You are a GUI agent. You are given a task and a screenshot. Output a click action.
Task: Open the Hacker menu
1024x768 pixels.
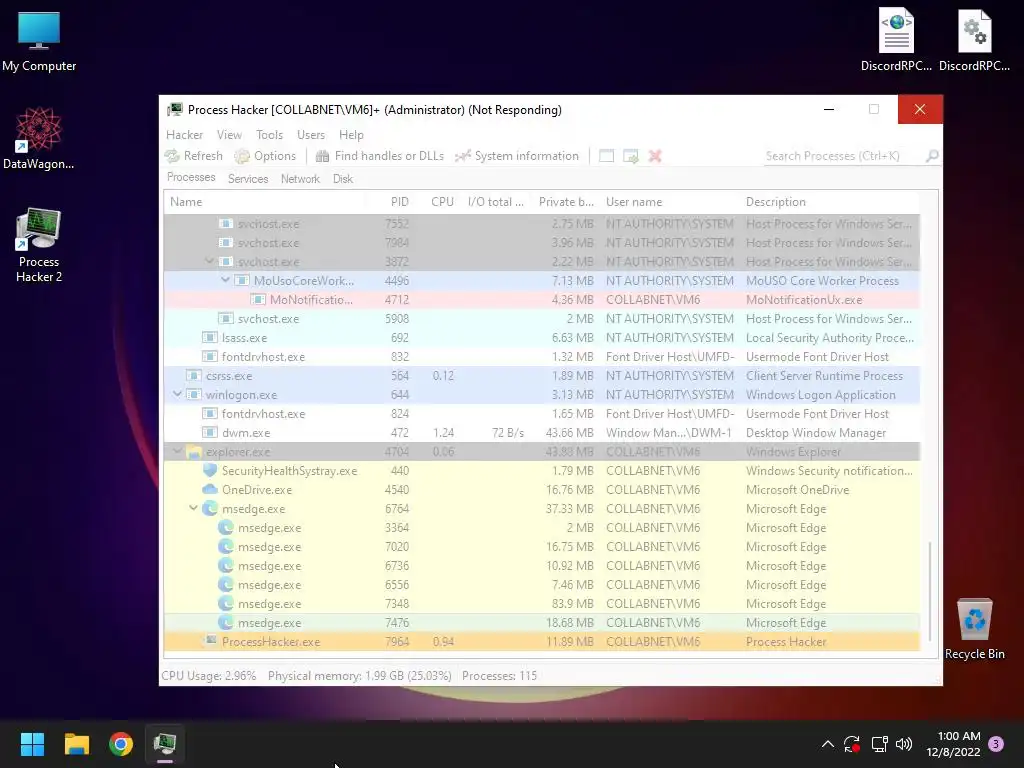point(184,135)
